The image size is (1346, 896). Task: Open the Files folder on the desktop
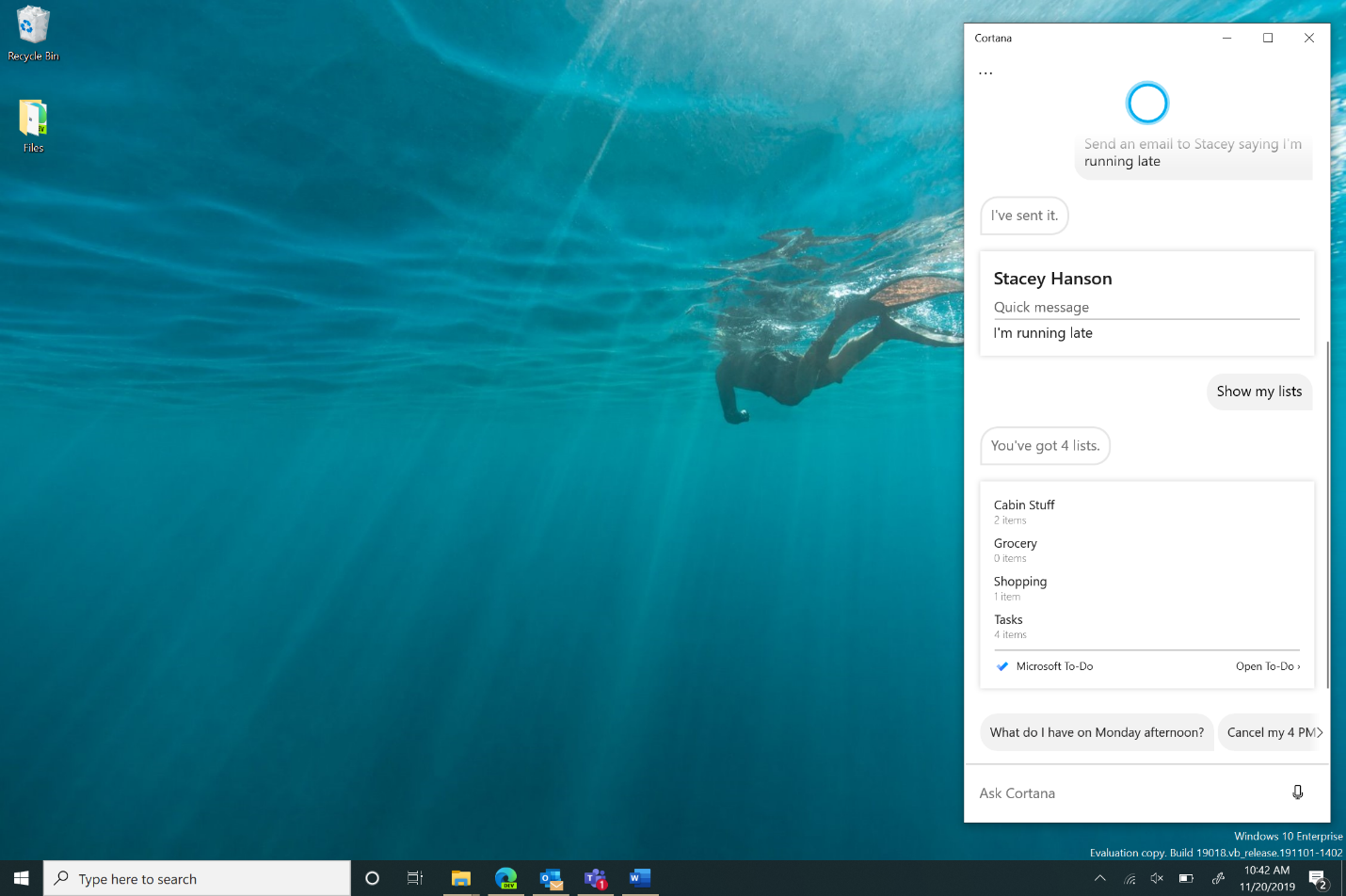point(32,118)
